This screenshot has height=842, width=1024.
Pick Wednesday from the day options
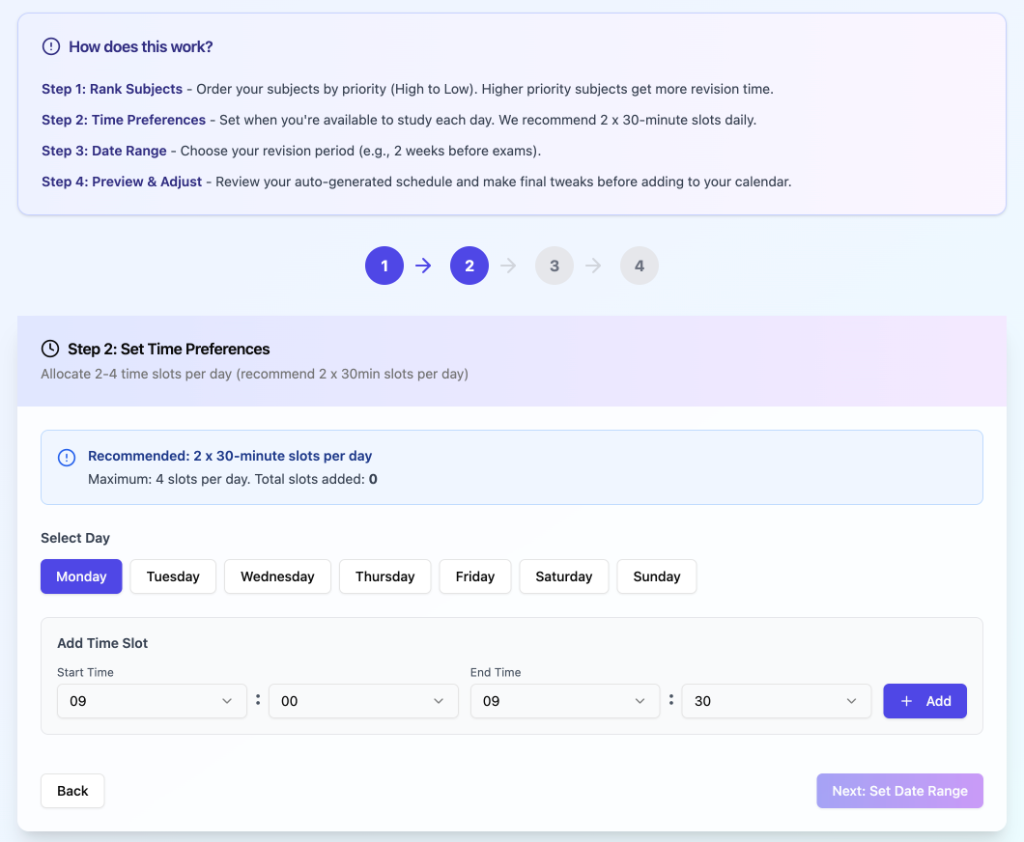[278, 576]
